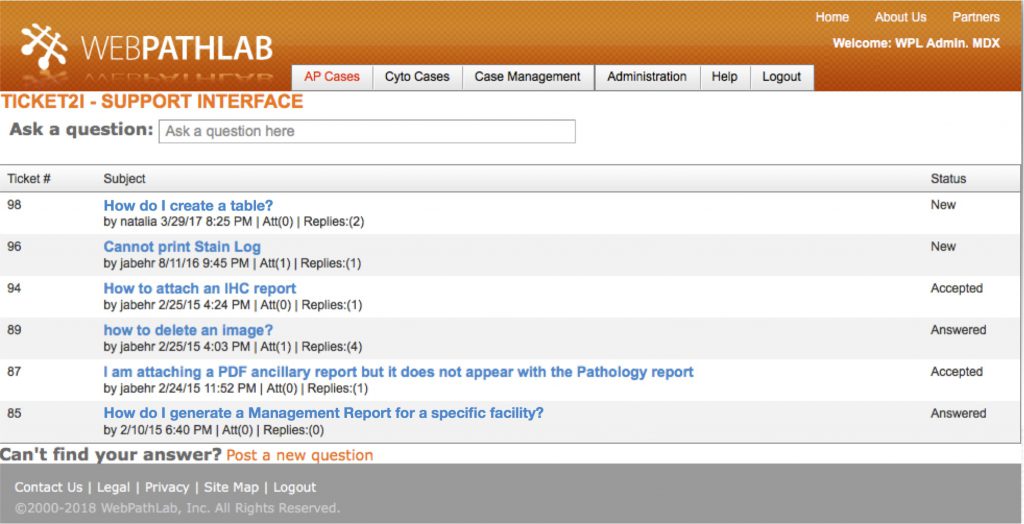Visit the Partners link

[976, 18]
